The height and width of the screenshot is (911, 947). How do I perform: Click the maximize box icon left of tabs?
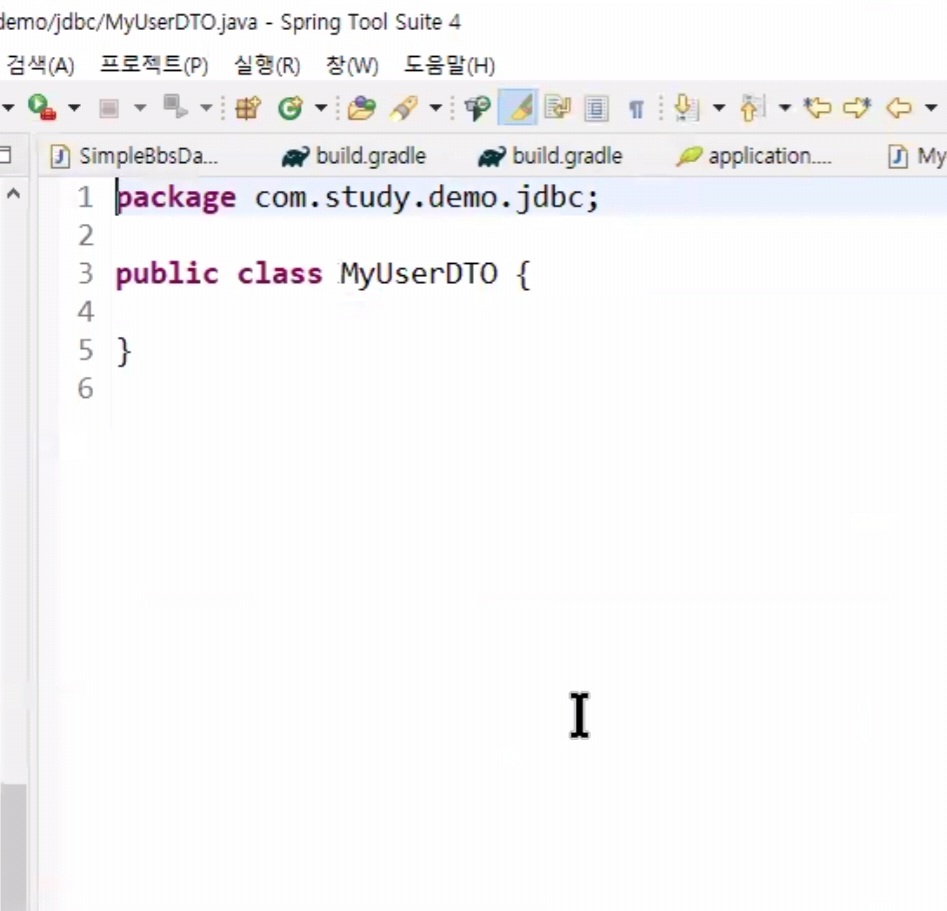tap(5, 155)
